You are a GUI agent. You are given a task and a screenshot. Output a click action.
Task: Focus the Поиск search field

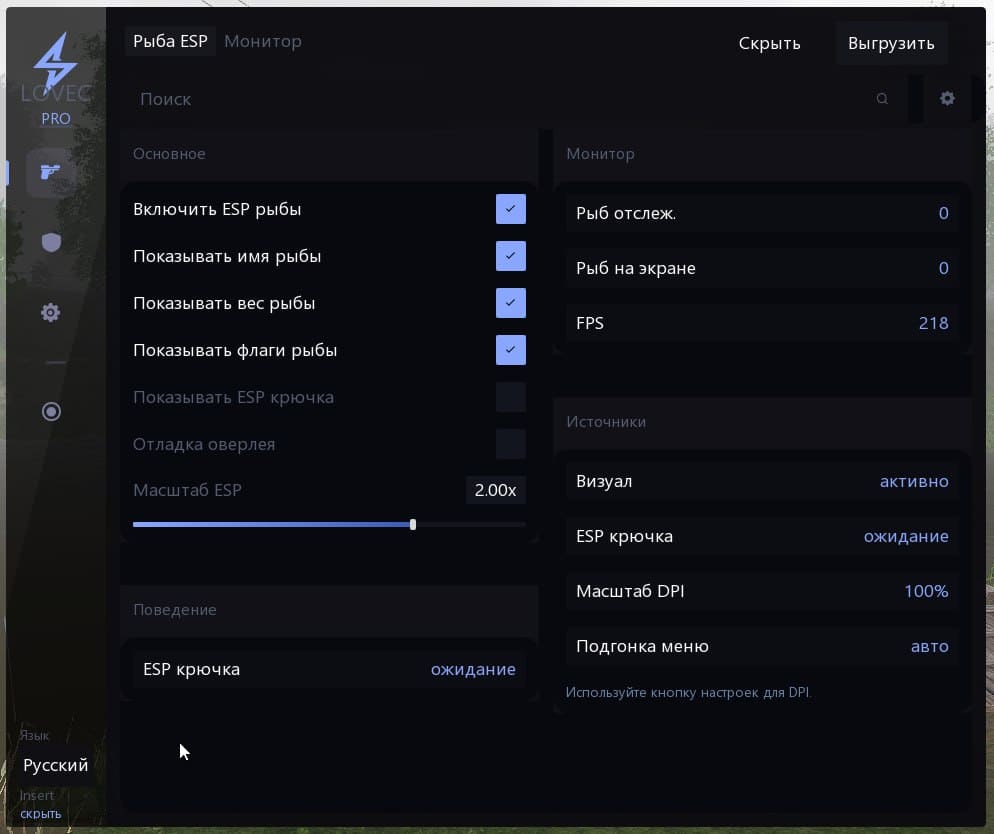pyautogui.click(x=500, y=99)
